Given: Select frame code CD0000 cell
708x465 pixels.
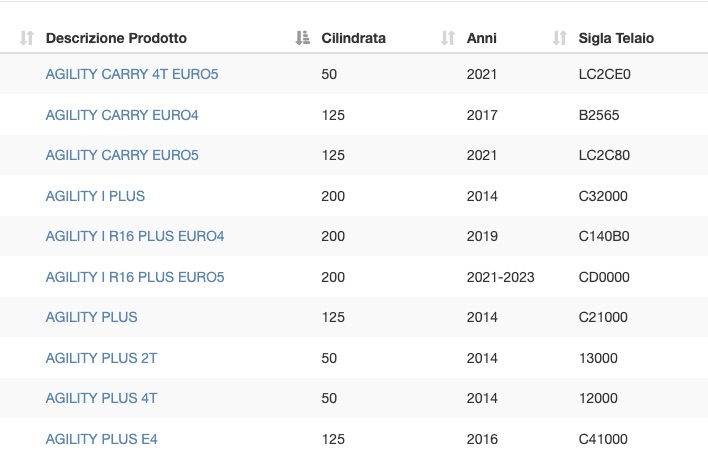Looking at the screenshot, I should tap(604, 277).
